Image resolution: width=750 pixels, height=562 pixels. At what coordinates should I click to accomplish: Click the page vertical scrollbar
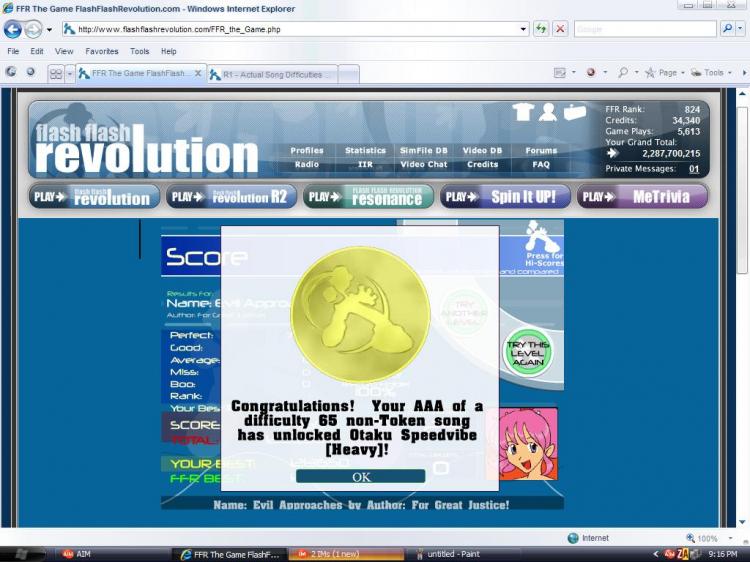(742, 308)
